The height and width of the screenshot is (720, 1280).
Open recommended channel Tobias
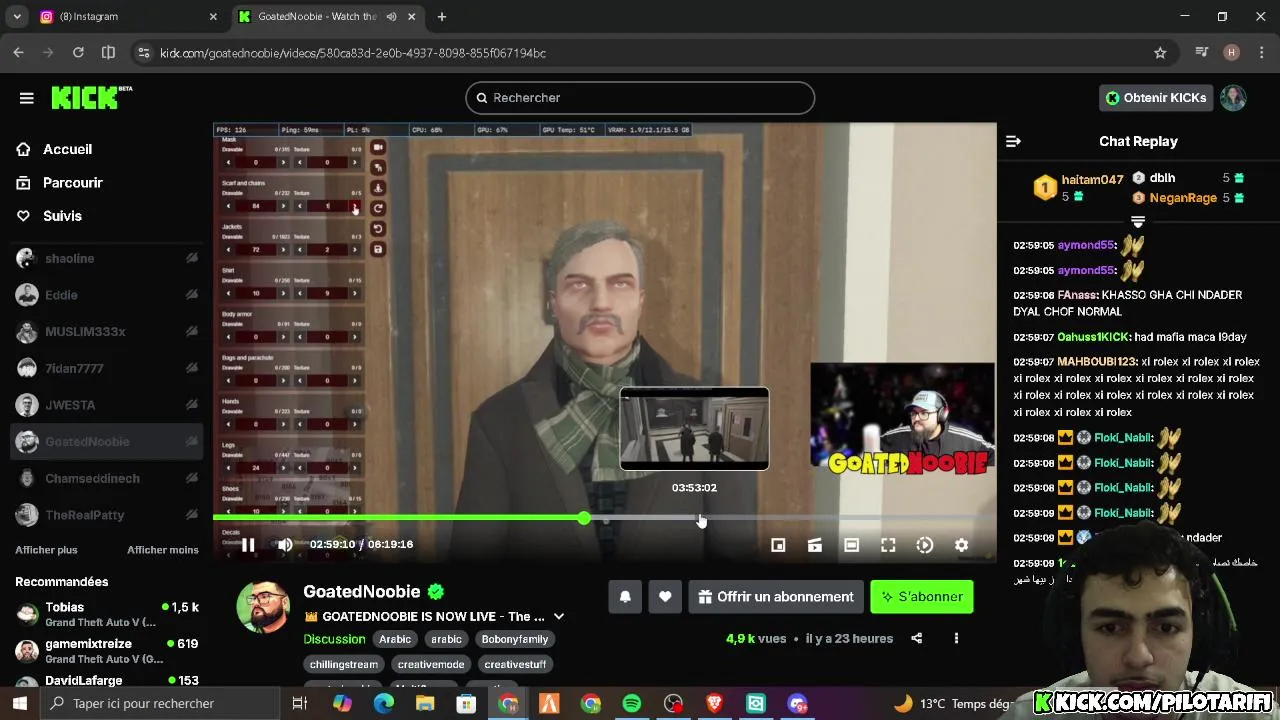(107, 614)
